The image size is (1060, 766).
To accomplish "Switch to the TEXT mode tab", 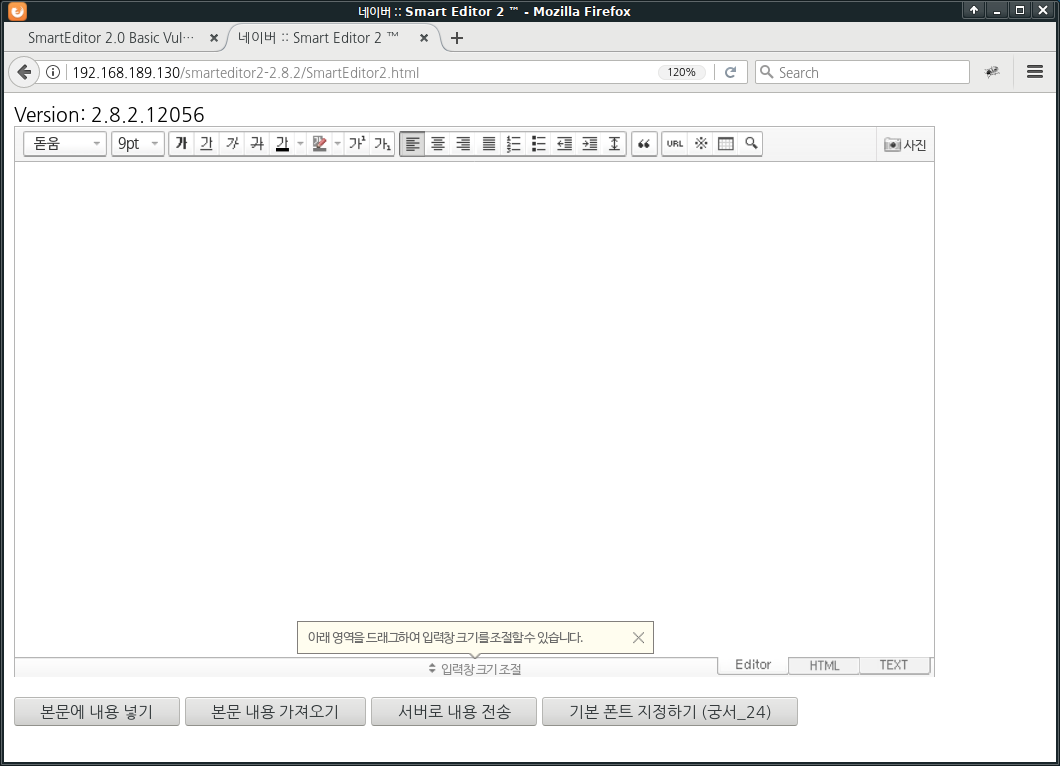I will [x=894, y=665].
